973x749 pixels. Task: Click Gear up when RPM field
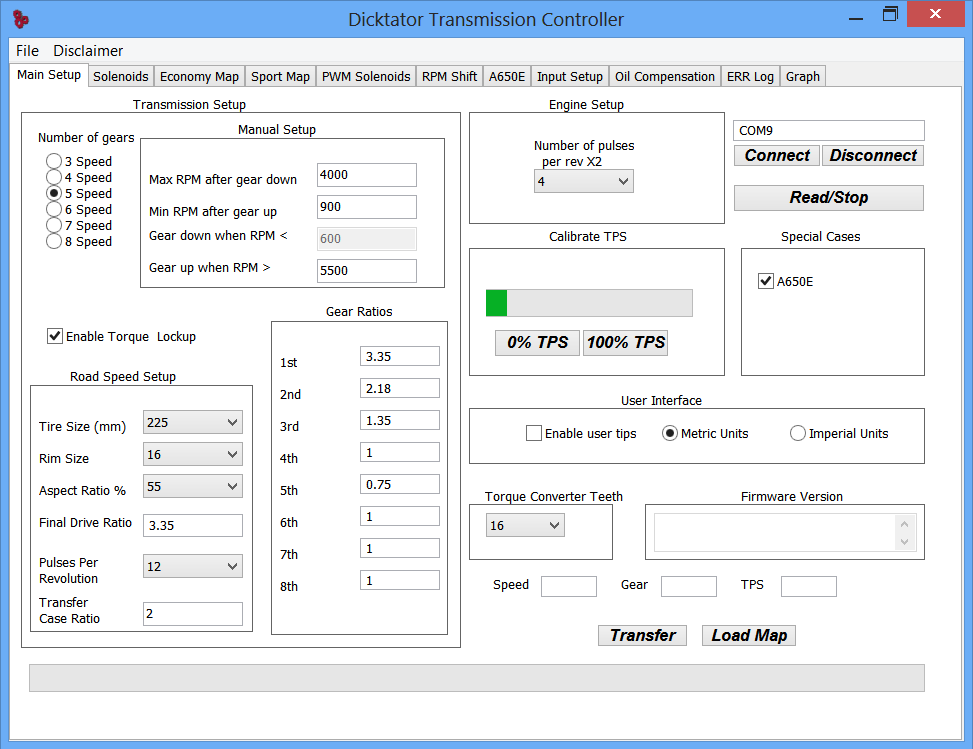[x=367, y=271]
